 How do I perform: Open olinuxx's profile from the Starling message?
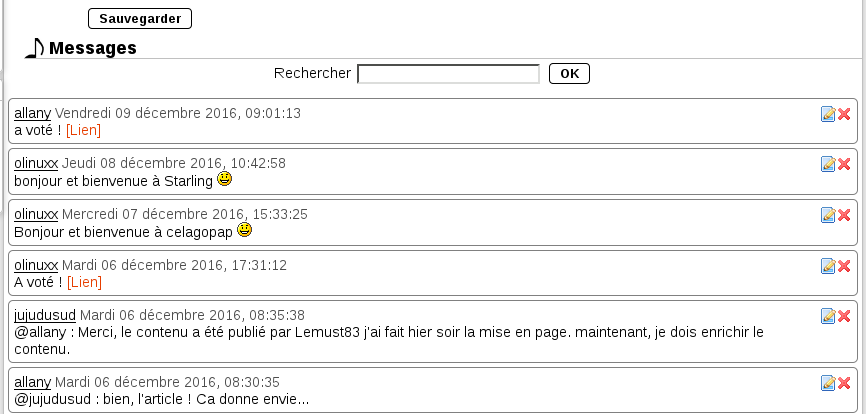coord(36,163)
